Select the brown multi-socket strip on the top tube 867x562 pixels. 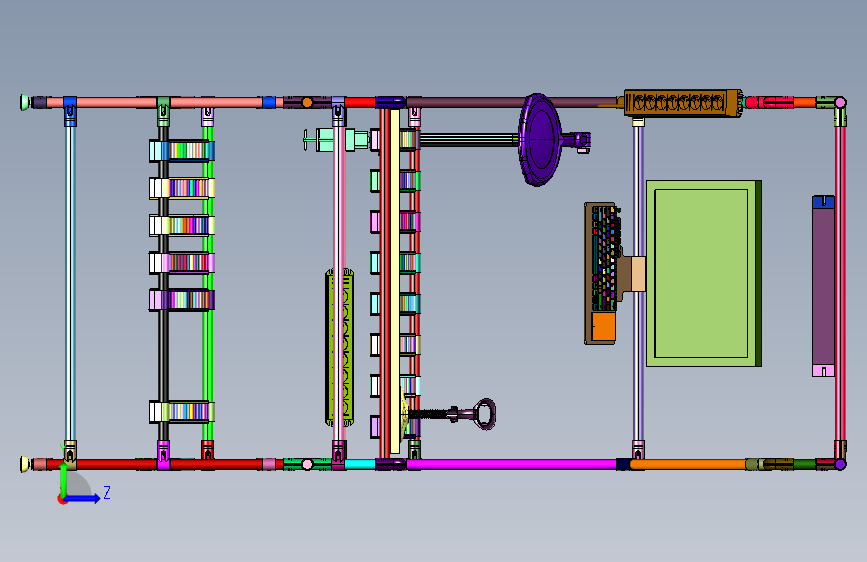pos(683,103)
